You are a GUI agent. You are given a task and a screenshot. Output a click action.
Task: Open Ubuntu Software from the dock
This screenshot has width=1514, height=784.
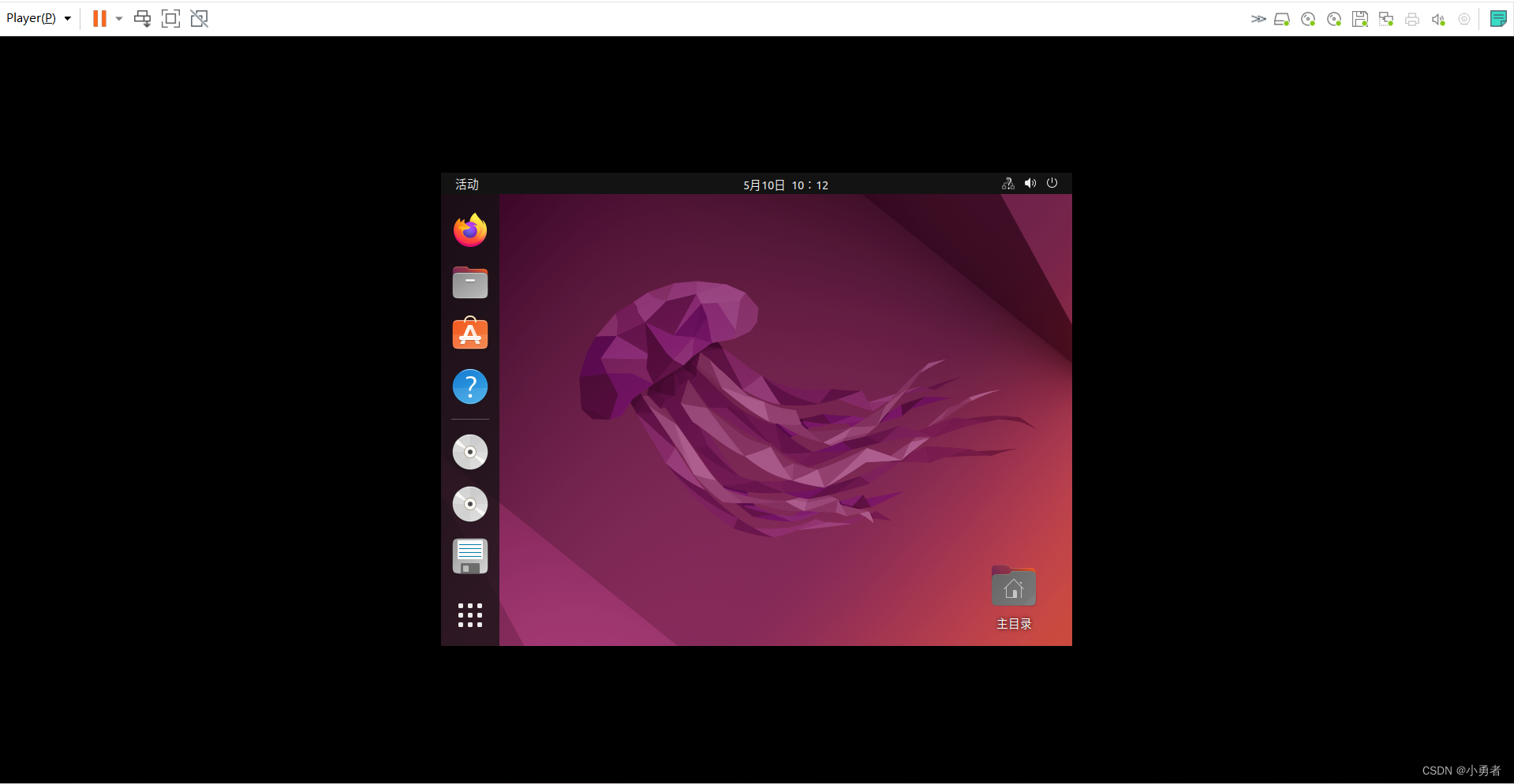coord(470,334)
